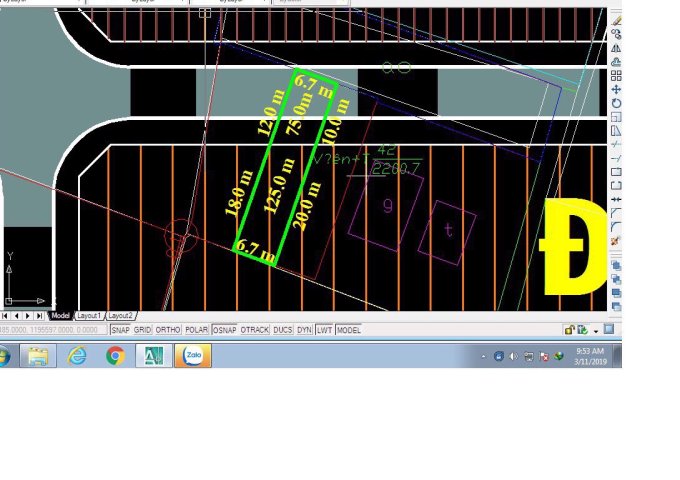This screenshot has width=680, height=480.
Task: Show hidden icons in the system tray
Action: coord(484,356)
